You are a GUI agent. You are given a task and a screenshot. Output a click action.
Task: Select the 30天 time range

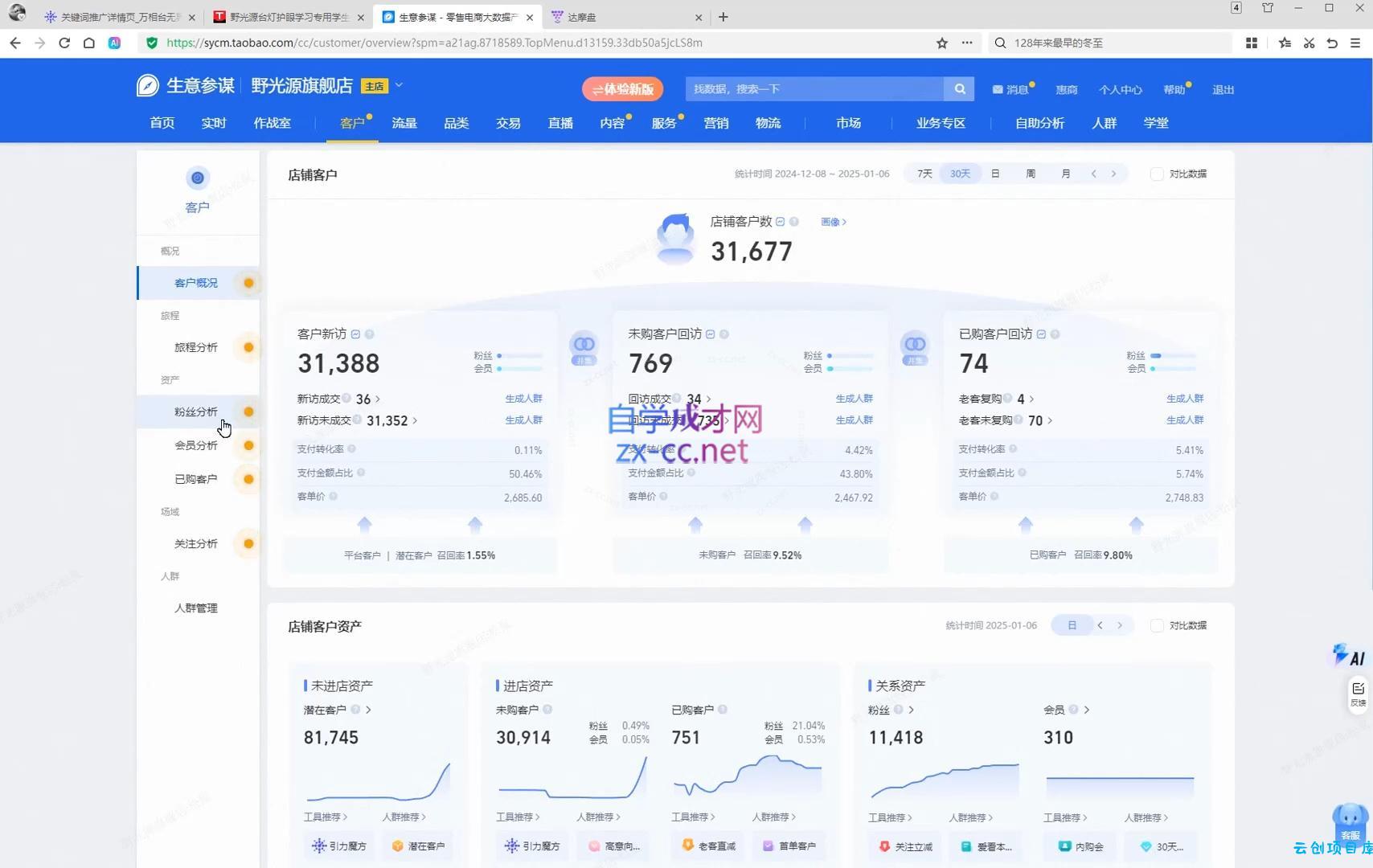click(x=960, y=174)
